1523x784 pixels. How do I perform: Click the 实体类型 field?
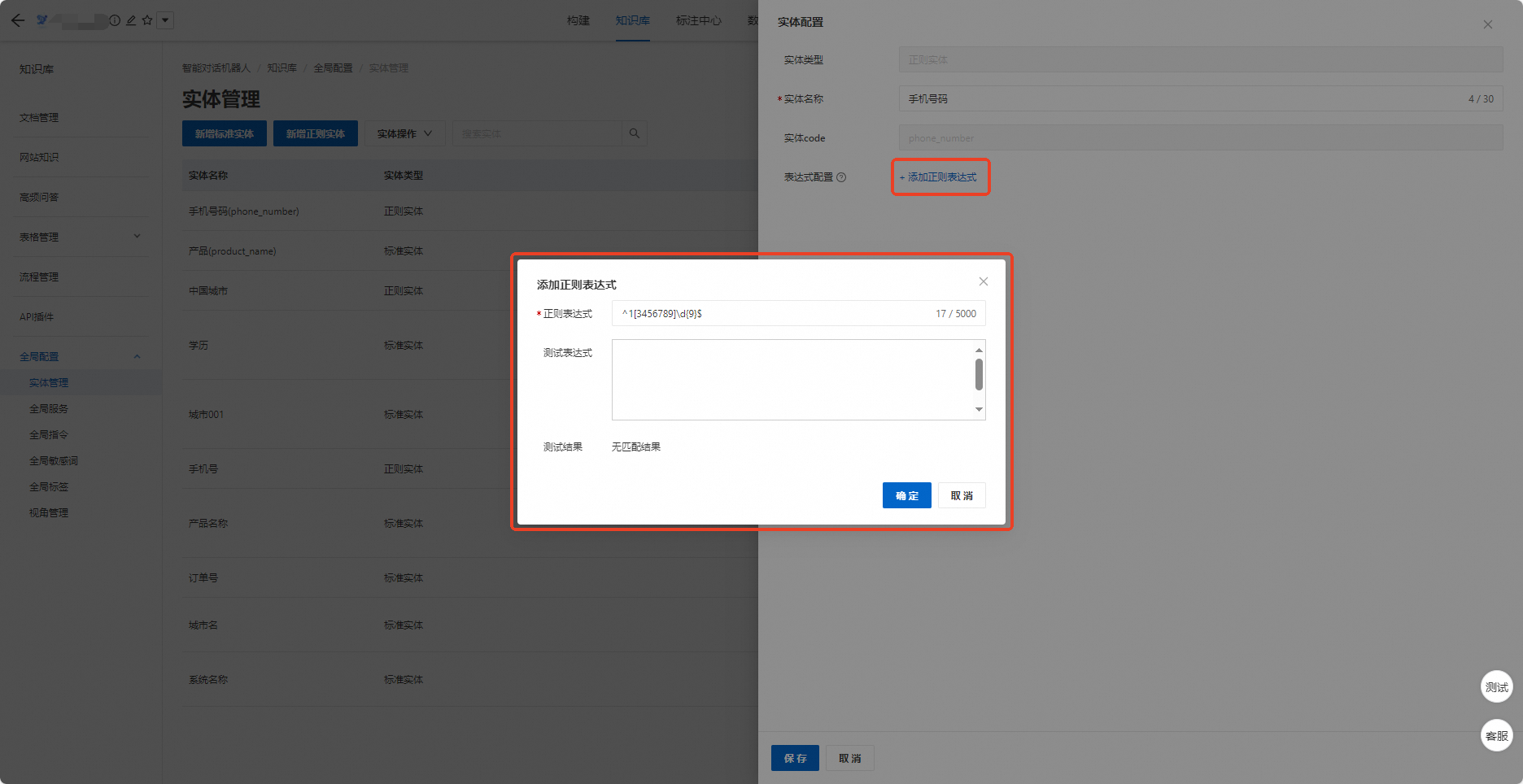click(1201, 59)
